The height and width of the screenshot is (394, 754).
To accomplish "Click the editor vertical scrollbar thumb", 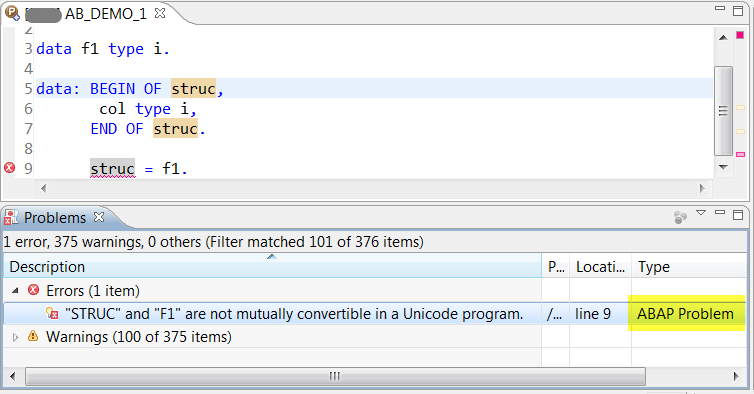I will 723,111.
